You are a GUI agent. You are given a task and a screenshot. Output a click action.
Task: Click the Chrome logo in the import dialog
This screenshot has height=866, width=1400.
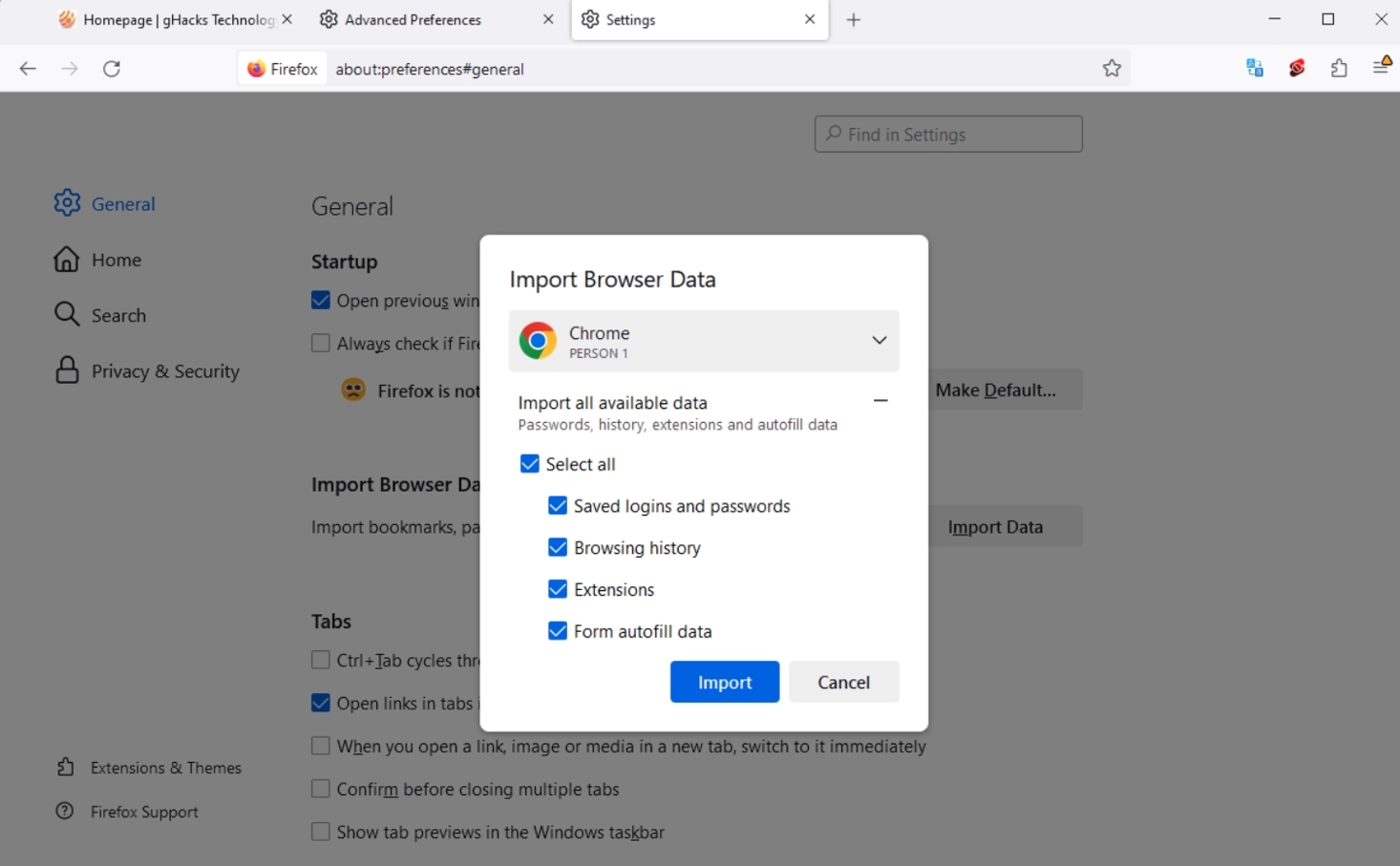pos(538,341)
